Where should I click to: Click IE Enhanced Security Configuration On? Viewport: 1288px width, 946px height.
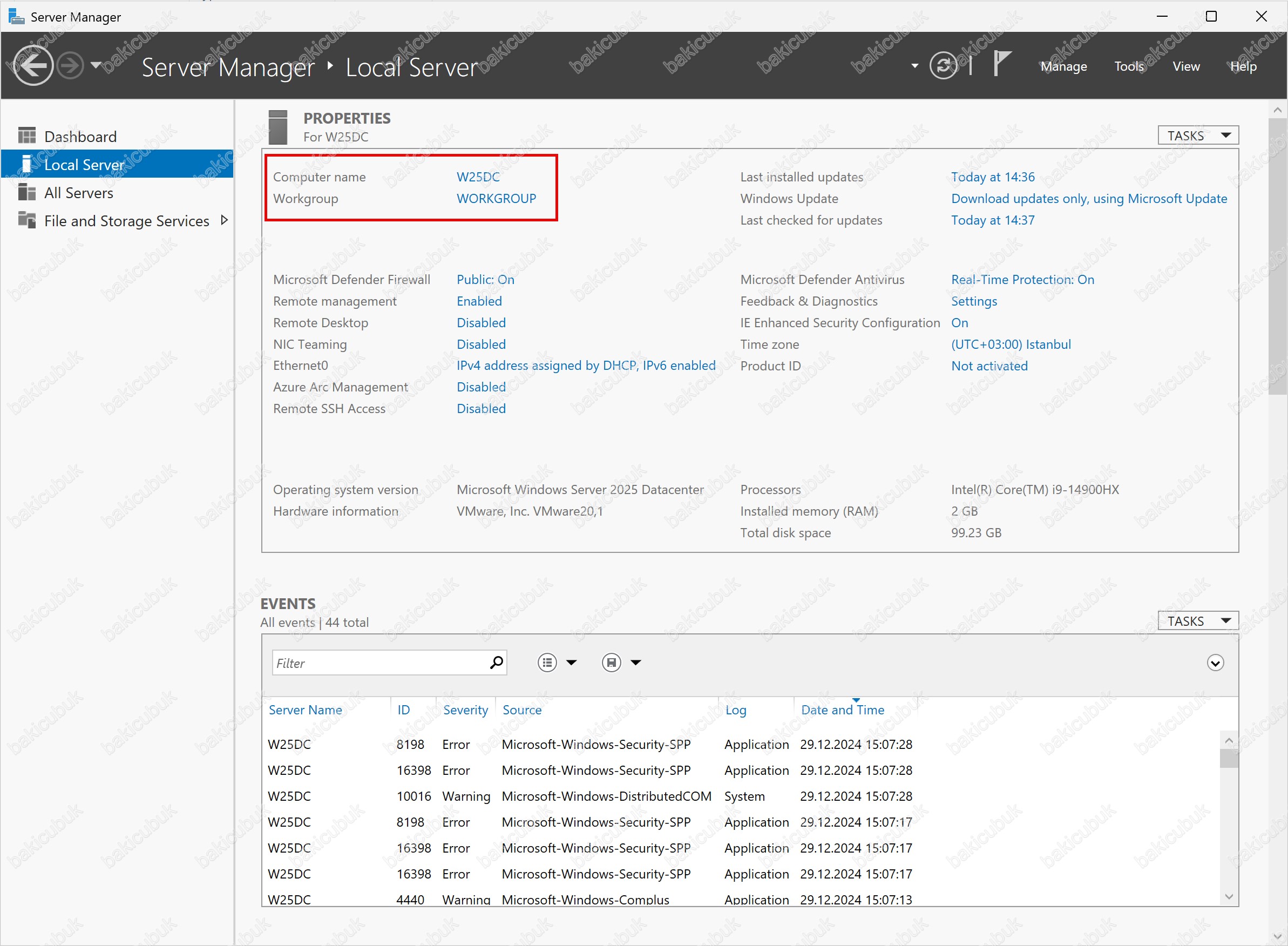point(959,322)
